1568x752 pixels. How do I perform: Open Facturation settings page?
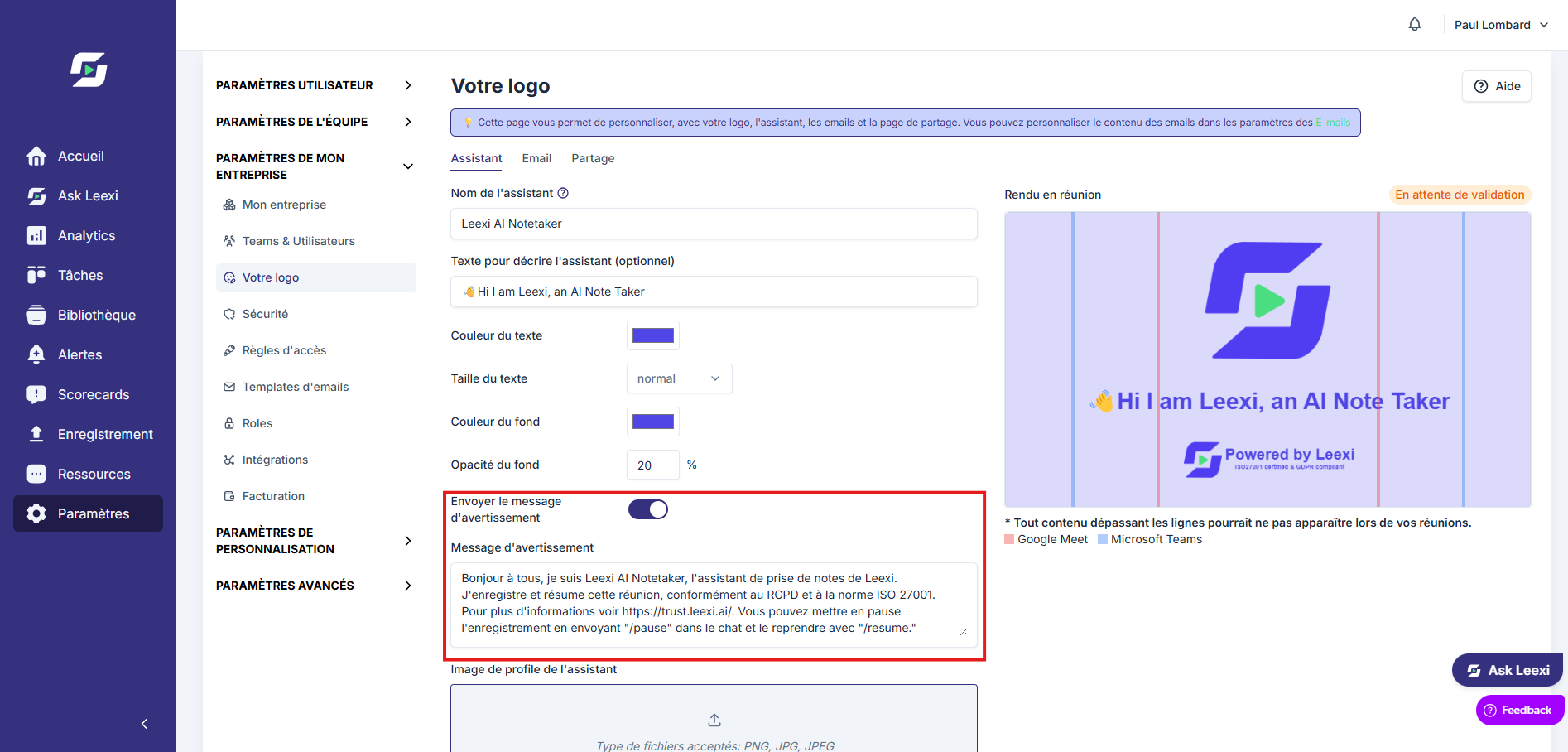tap(316, 496)
